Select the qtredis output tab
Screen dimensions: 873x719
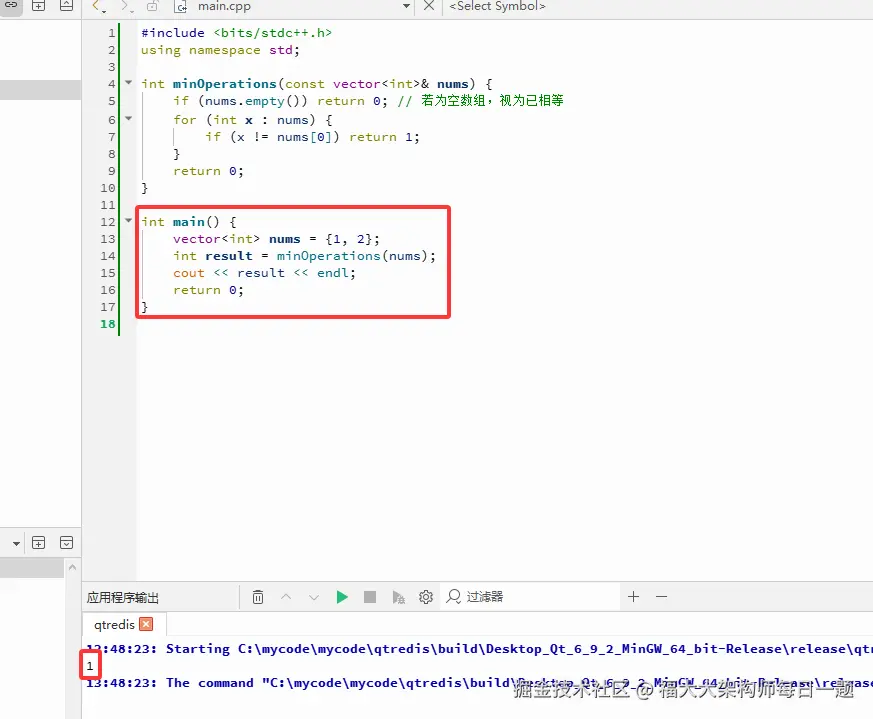pos(114,624)
